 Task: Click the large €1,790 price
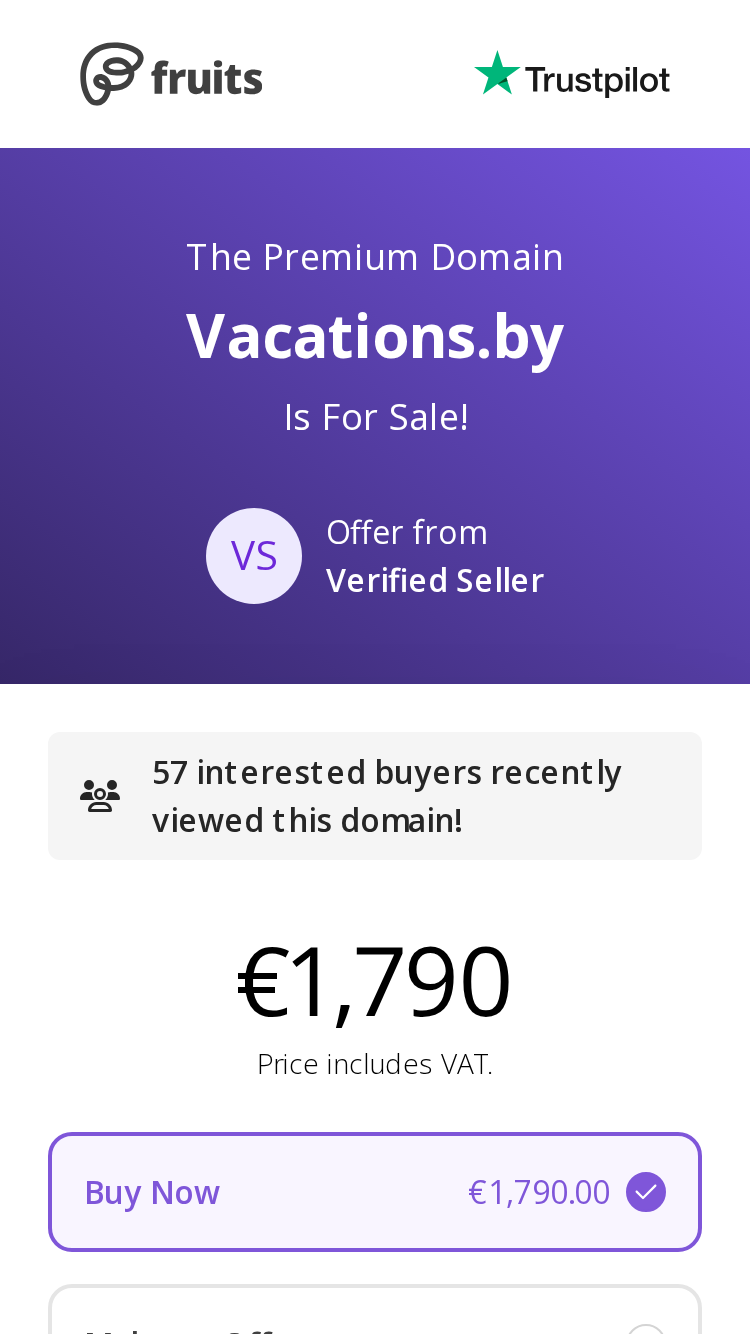375,981
